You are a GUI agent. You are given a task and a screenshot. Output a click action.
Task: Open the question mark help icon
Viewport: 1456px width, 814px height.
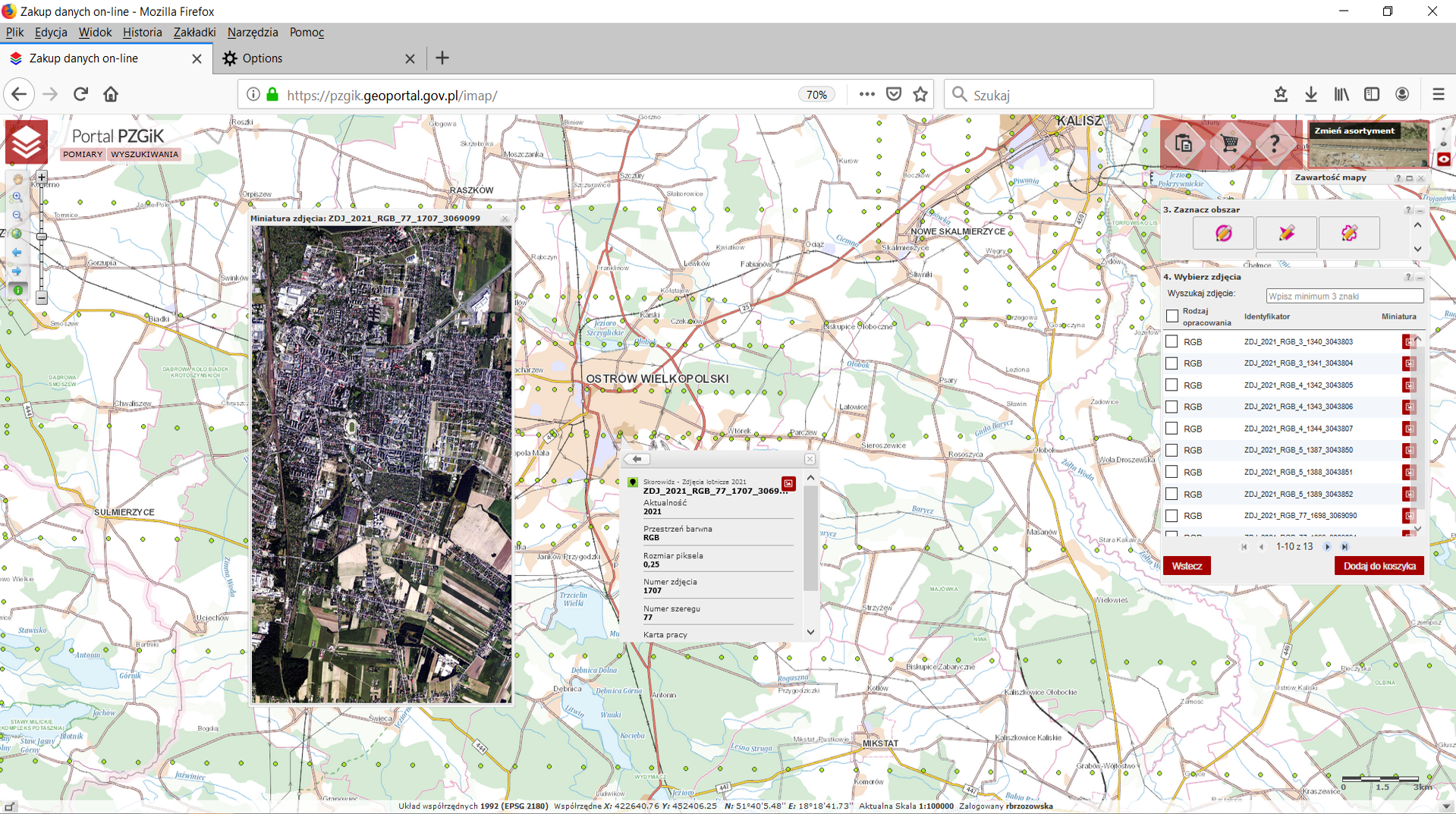[x=1275, y=143]
